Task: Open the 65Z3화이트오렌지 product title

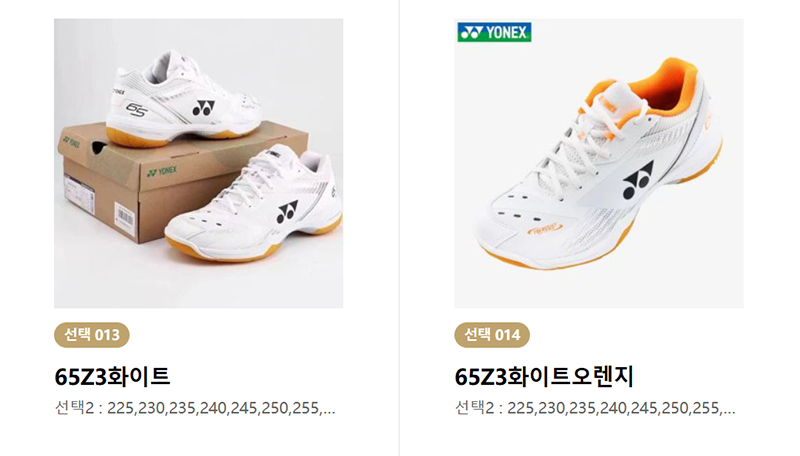Action: pyautogui.click(x=544, y=377)
